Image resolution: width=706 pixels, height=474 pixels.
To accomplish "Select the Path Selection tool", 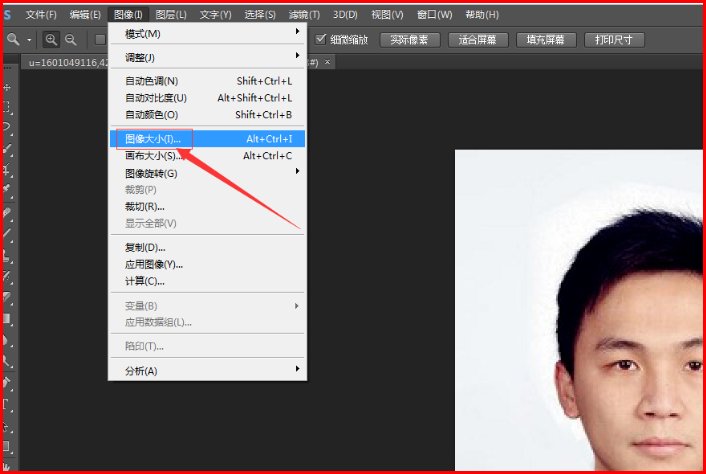I will point(8,425).
